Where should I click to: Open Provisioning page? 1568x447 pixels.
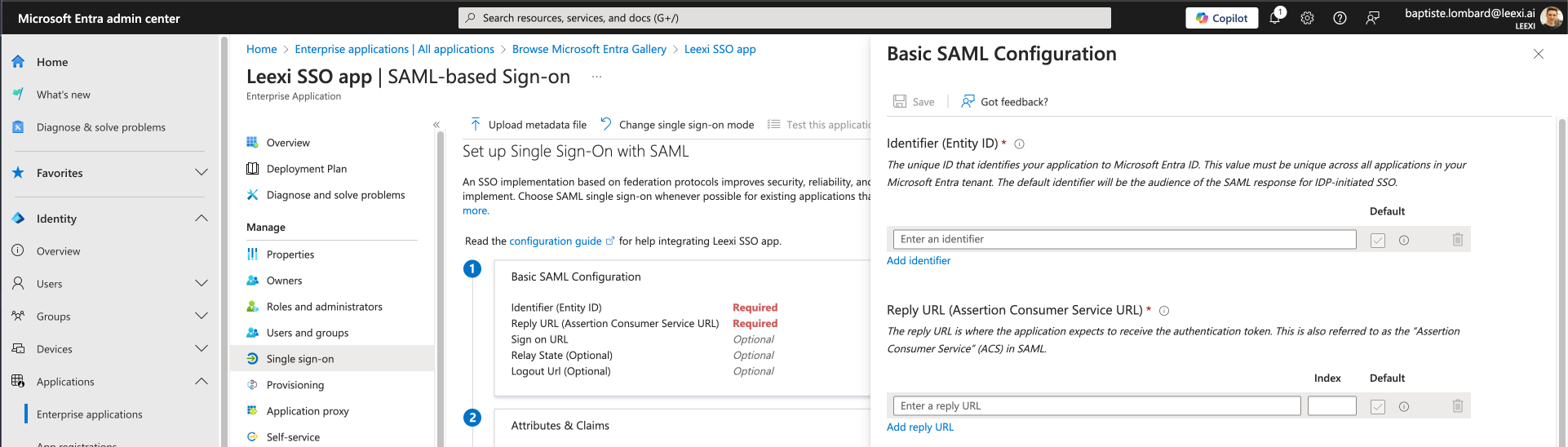(x=295, y=385)
